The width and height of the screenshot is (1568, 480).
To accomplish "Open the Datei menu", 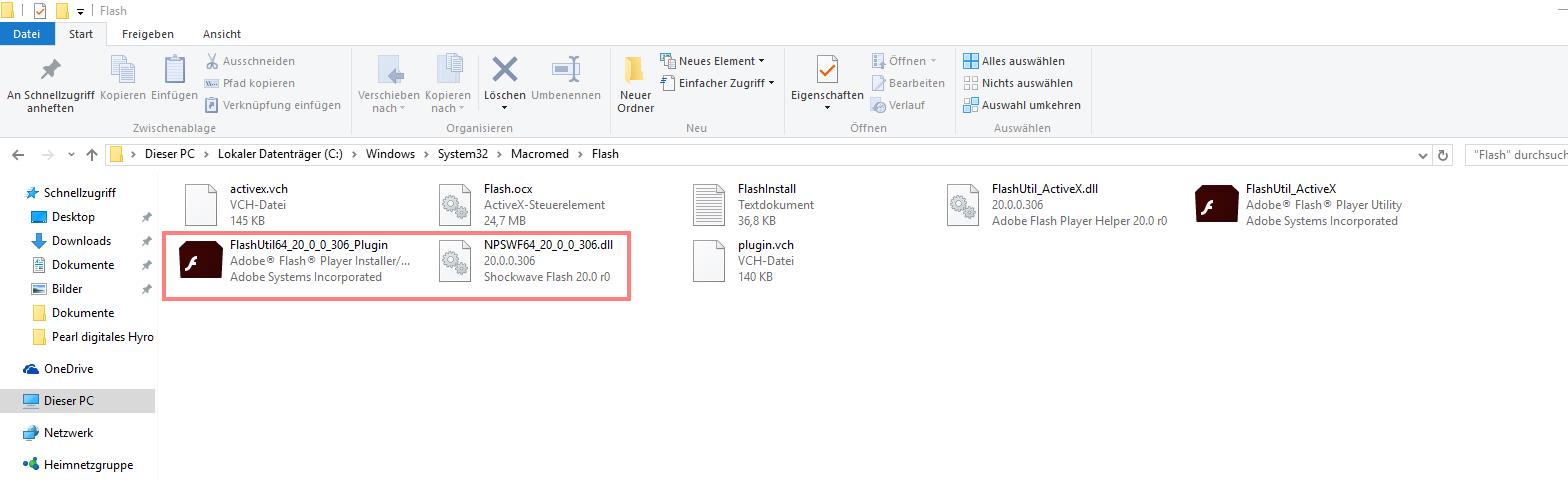I will (27, 34).
